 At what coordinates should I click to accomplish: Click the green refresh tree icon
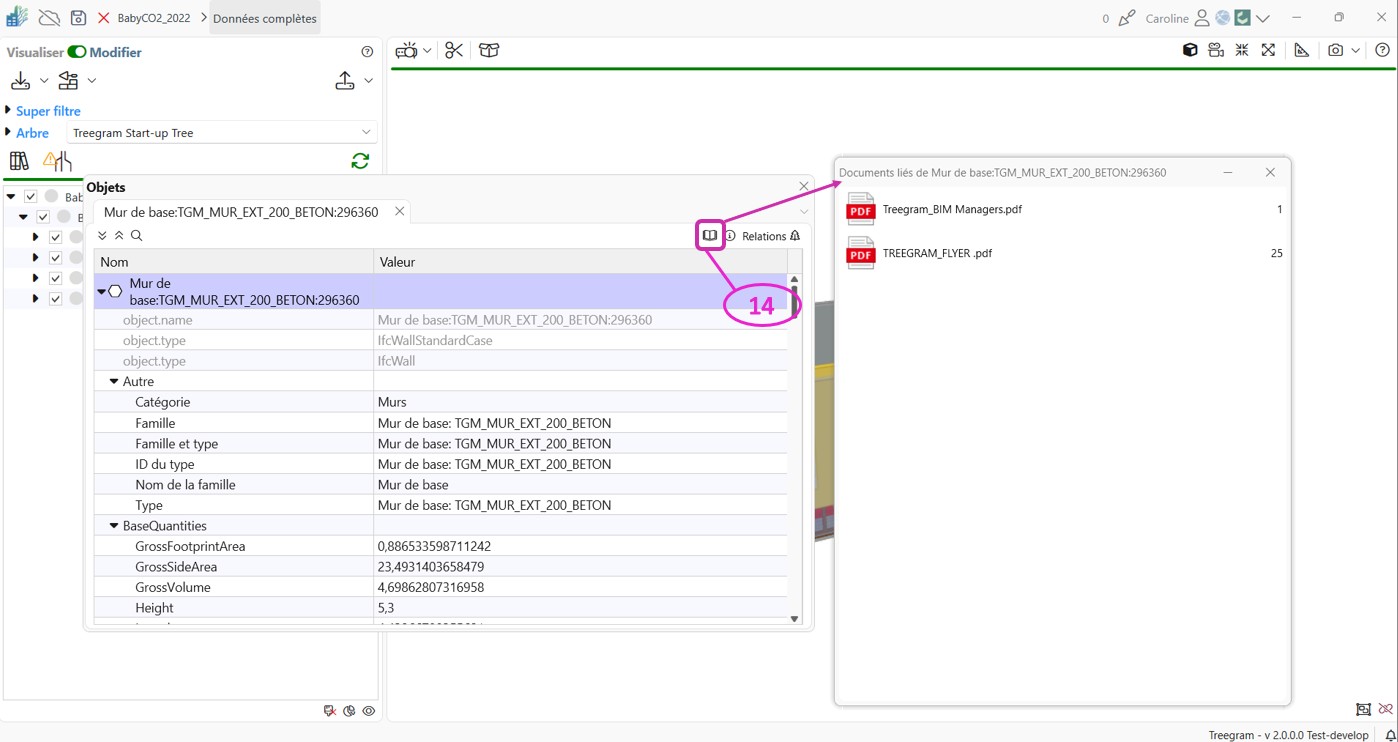tap(360, 161)
